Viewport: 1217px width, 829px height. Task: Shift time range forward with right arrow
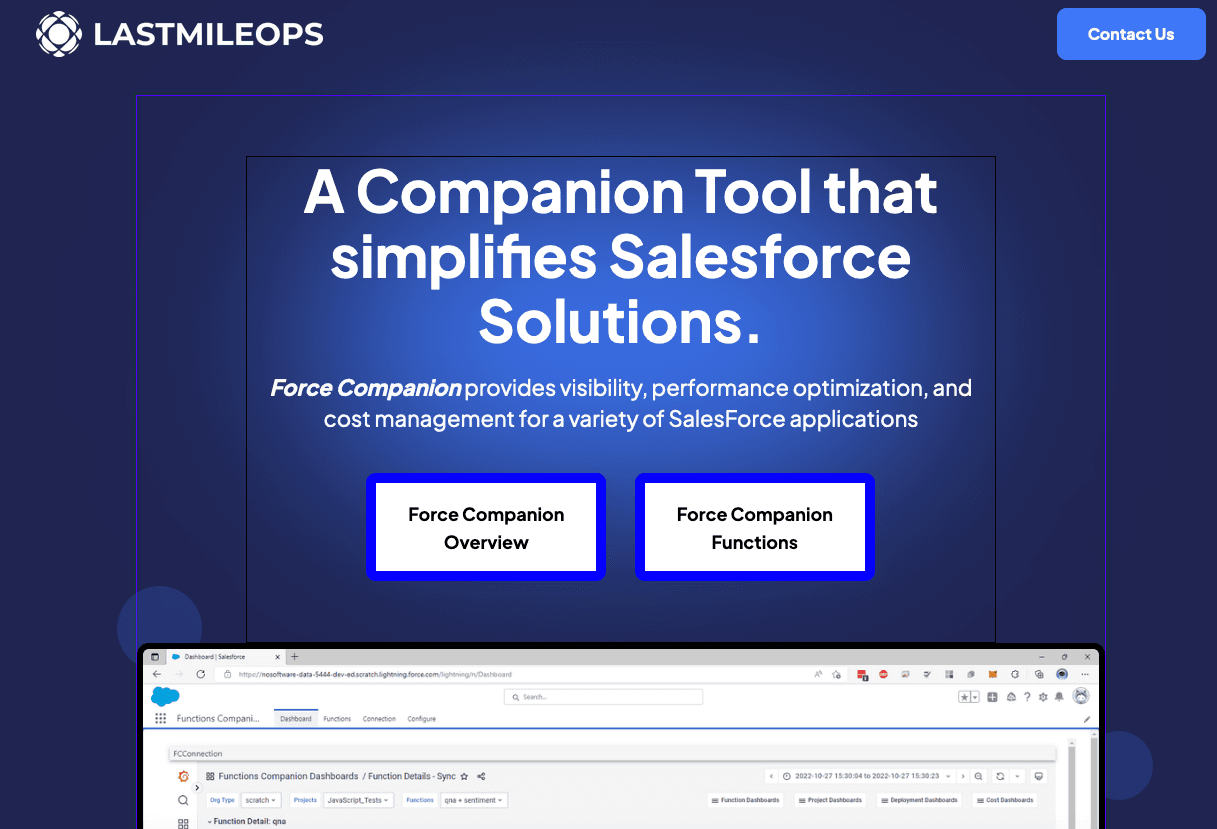pos(963,776)
